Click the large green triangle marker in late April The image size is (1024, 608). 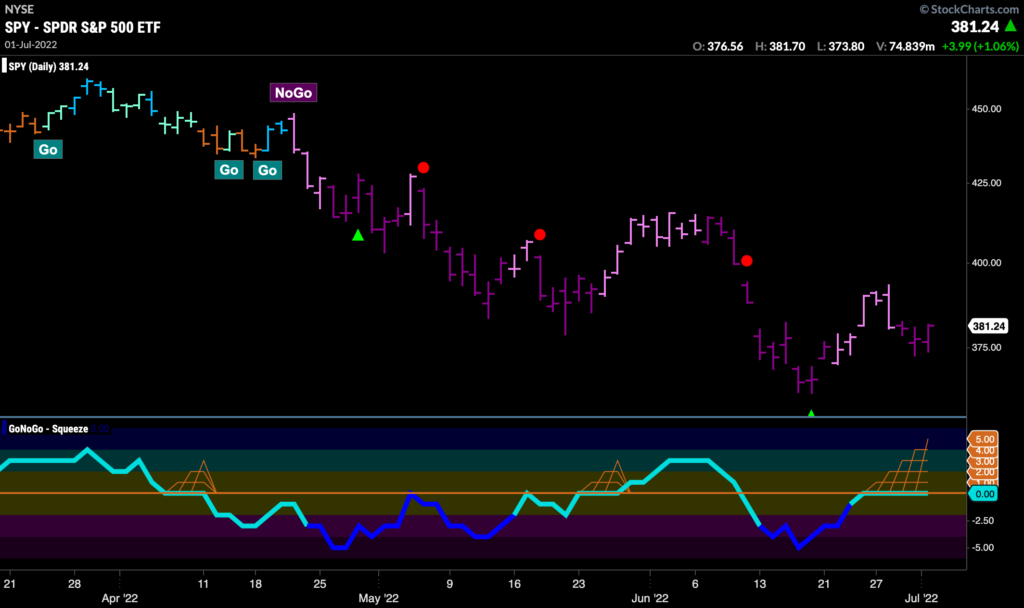point(358,235)
